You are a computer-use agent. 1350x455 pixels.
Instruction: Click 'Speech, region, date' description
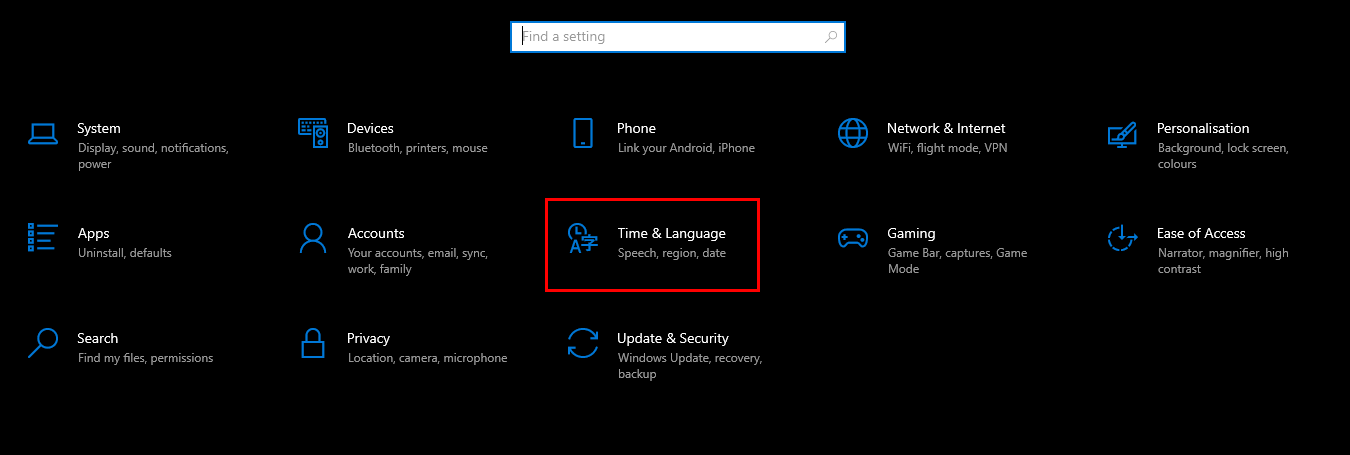[672, 253]
